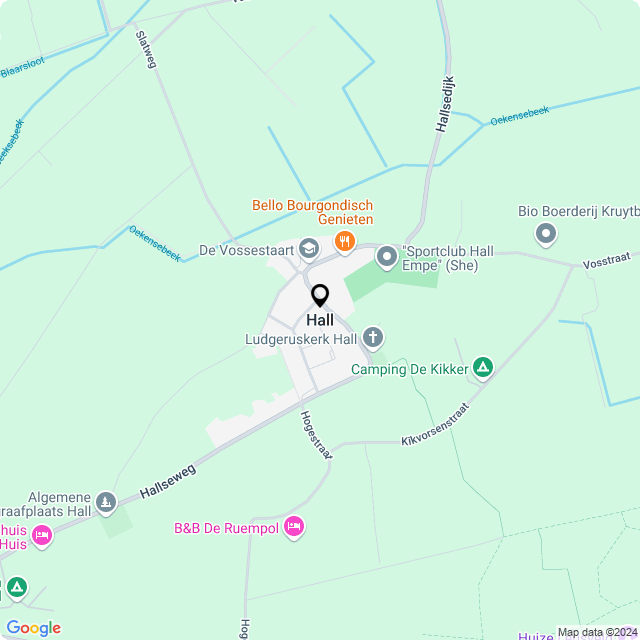The width and height of the screenshot is (640, 640).
Task: Select Algemene Begraafplaats Hall cemetery icon
Action: pyautogui.click(x=106, y=504)
